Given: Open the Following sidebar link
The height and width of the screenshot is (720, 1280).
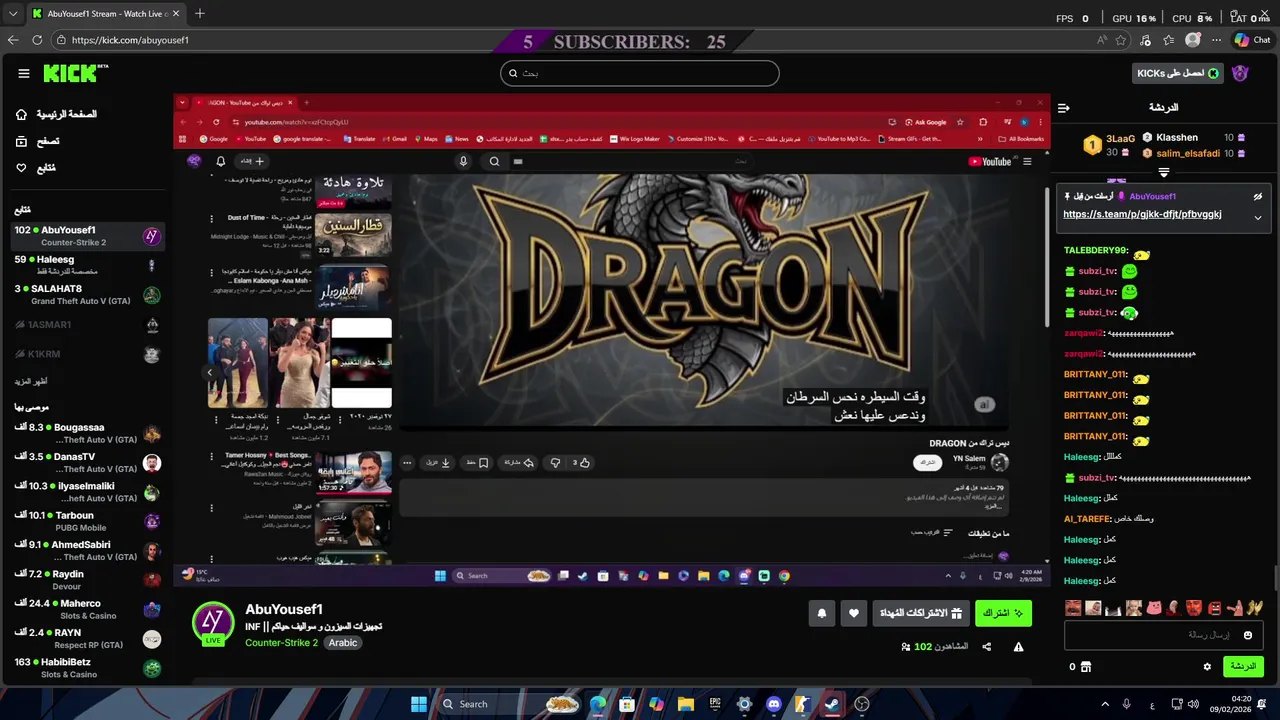Looking at the screenshot, I should 35,168.
